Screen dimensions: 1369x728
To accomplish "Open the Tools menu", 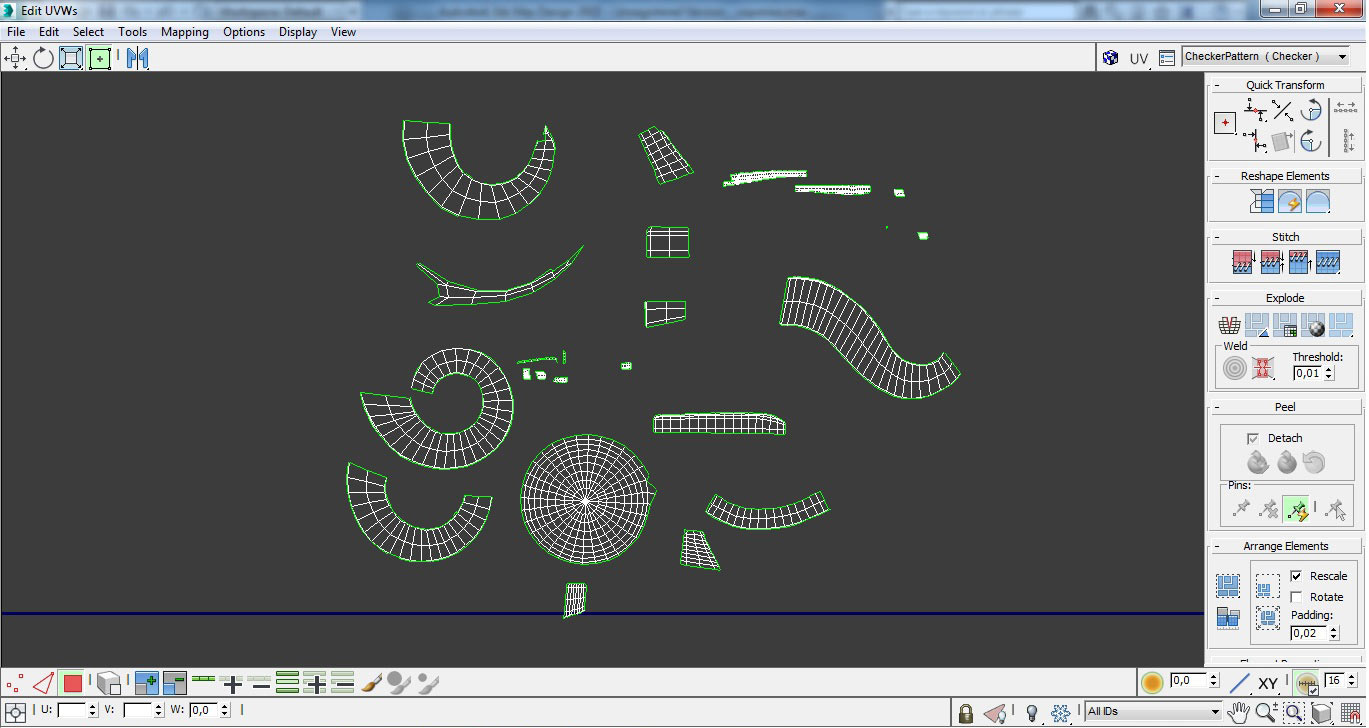I will (132, 32).
